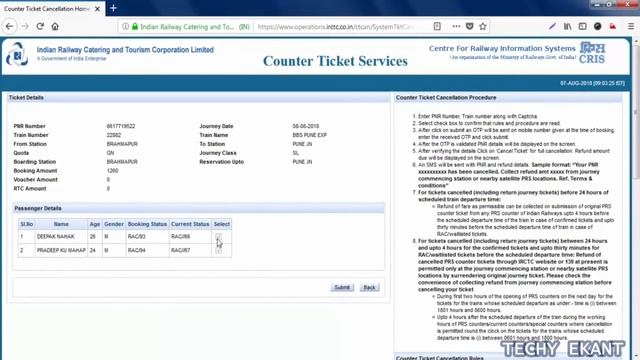Click the Booking Amount value 1260
640x360 pixels.
pyautogui.click(x=112, y=171)
